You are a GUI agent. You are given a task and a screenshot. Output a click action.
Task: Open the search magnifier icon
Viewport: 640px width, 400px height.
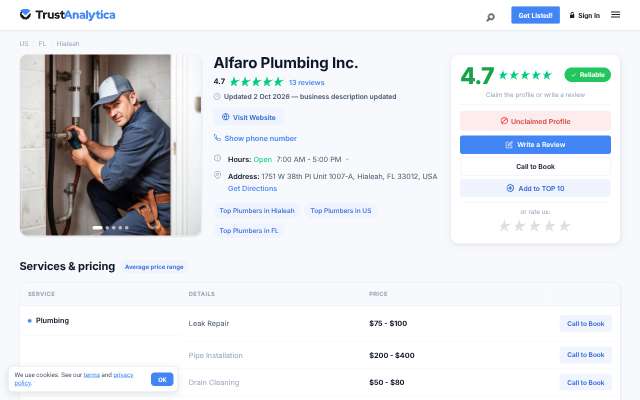(490, 17)
